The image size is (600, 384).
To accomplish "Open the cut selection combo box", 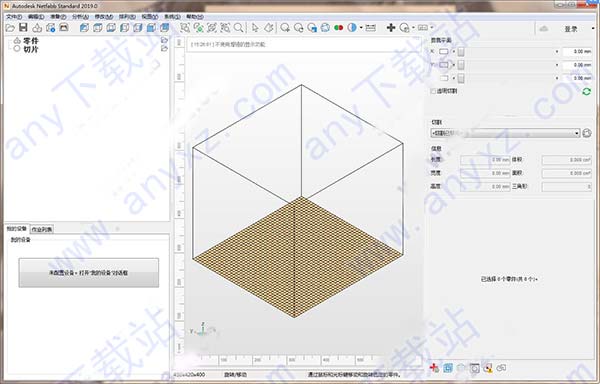I will [x=505, y=133].
